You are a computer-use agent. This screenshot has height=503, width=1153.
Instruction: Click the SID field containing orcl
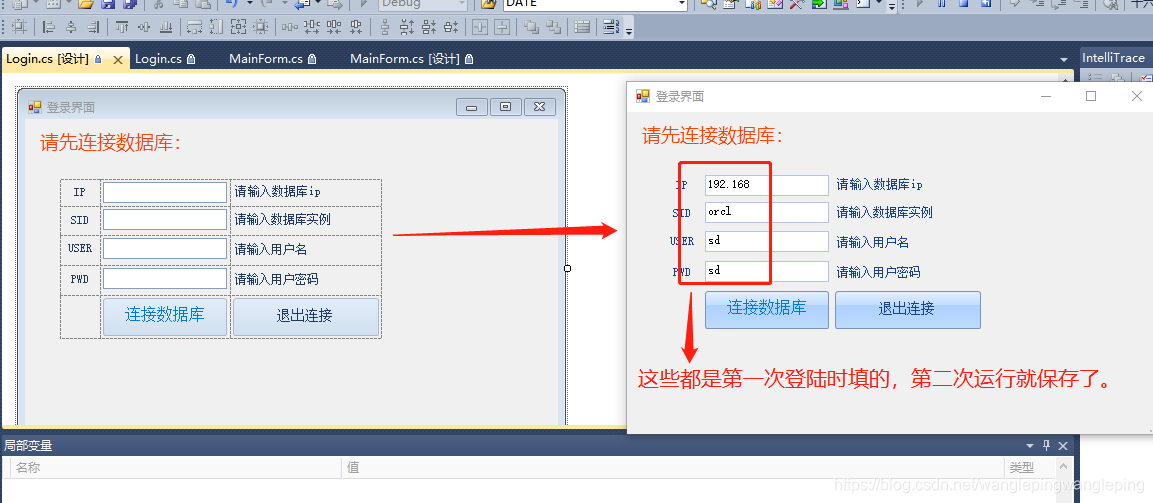click(767, 213)
